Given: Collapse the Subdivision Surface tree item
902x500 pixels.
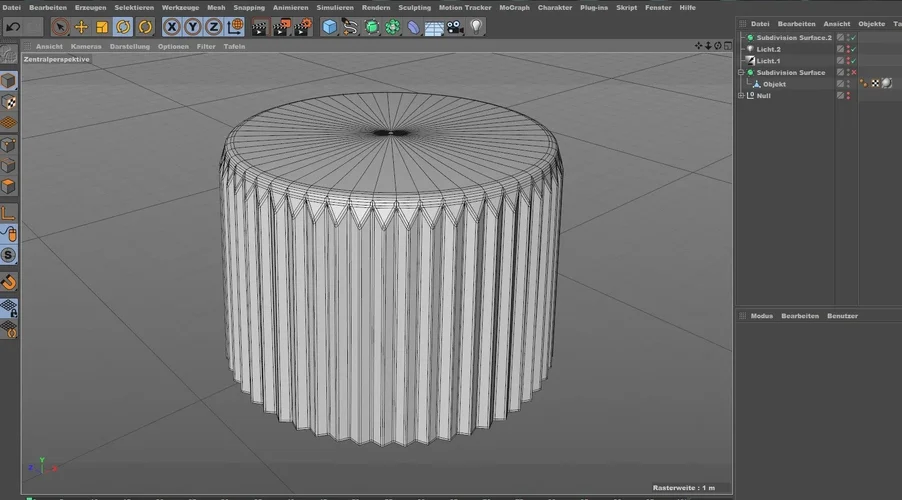Looking at the screenshot, I should click(740, 72).
